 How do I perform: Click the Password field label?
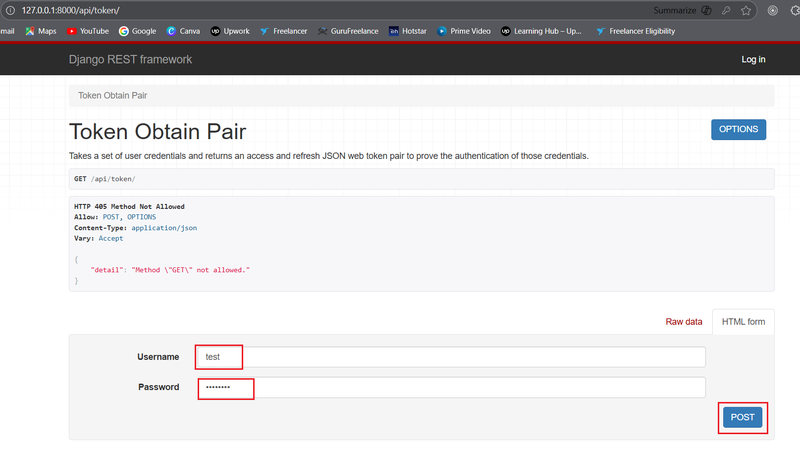159,387
